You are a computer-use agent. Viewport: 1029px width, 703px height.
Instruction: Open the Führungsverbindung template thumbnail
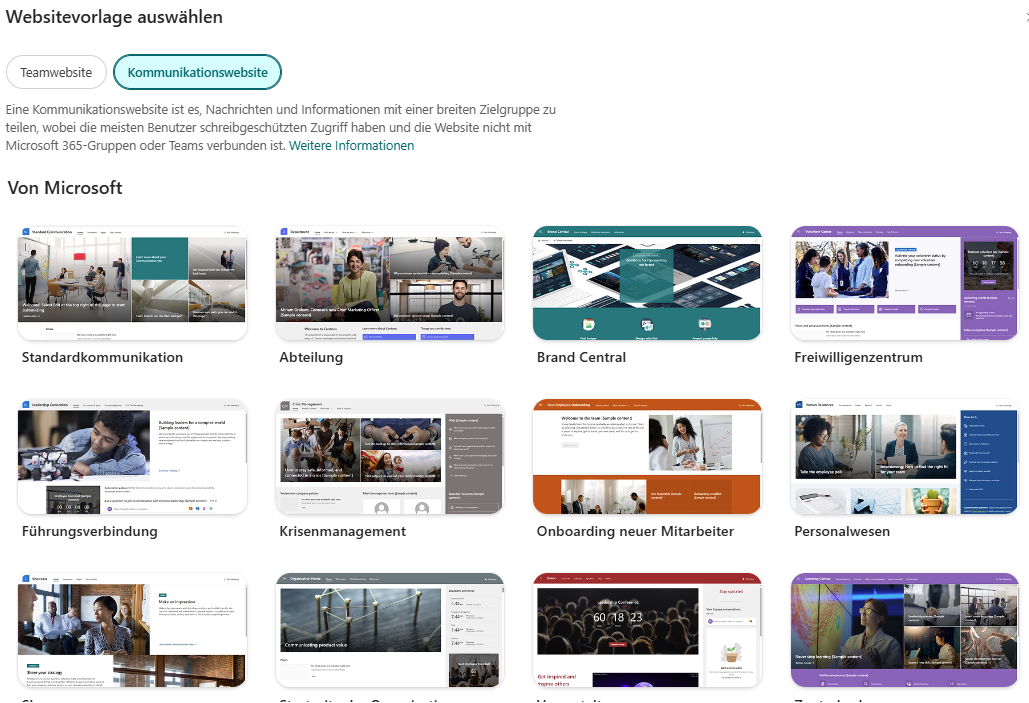tap(133, 457)
